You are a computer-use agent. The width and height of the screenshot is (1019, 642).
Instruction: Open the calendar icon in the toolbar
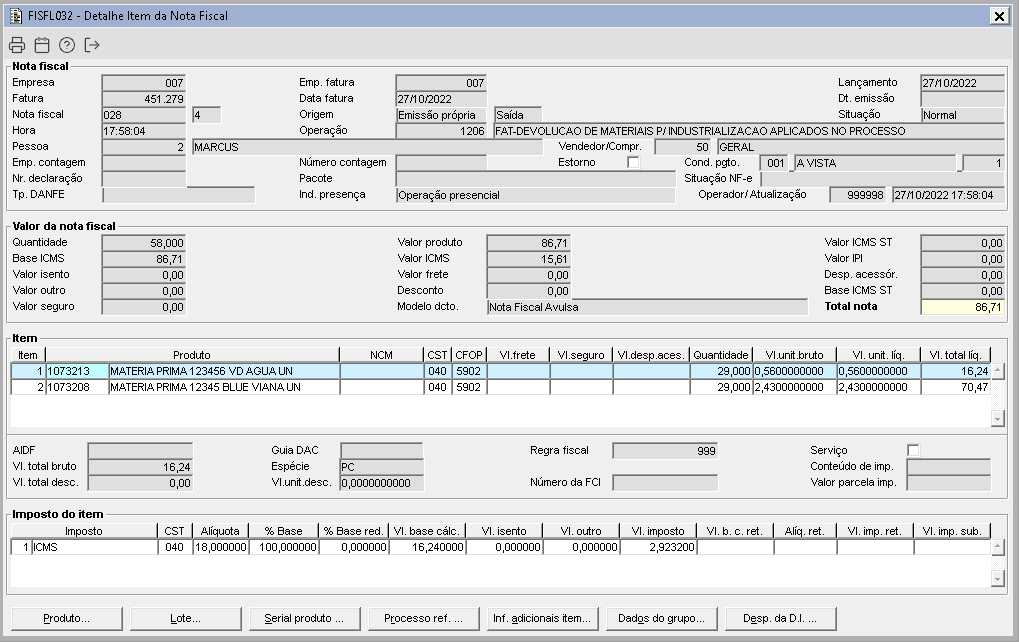point(42,45)
